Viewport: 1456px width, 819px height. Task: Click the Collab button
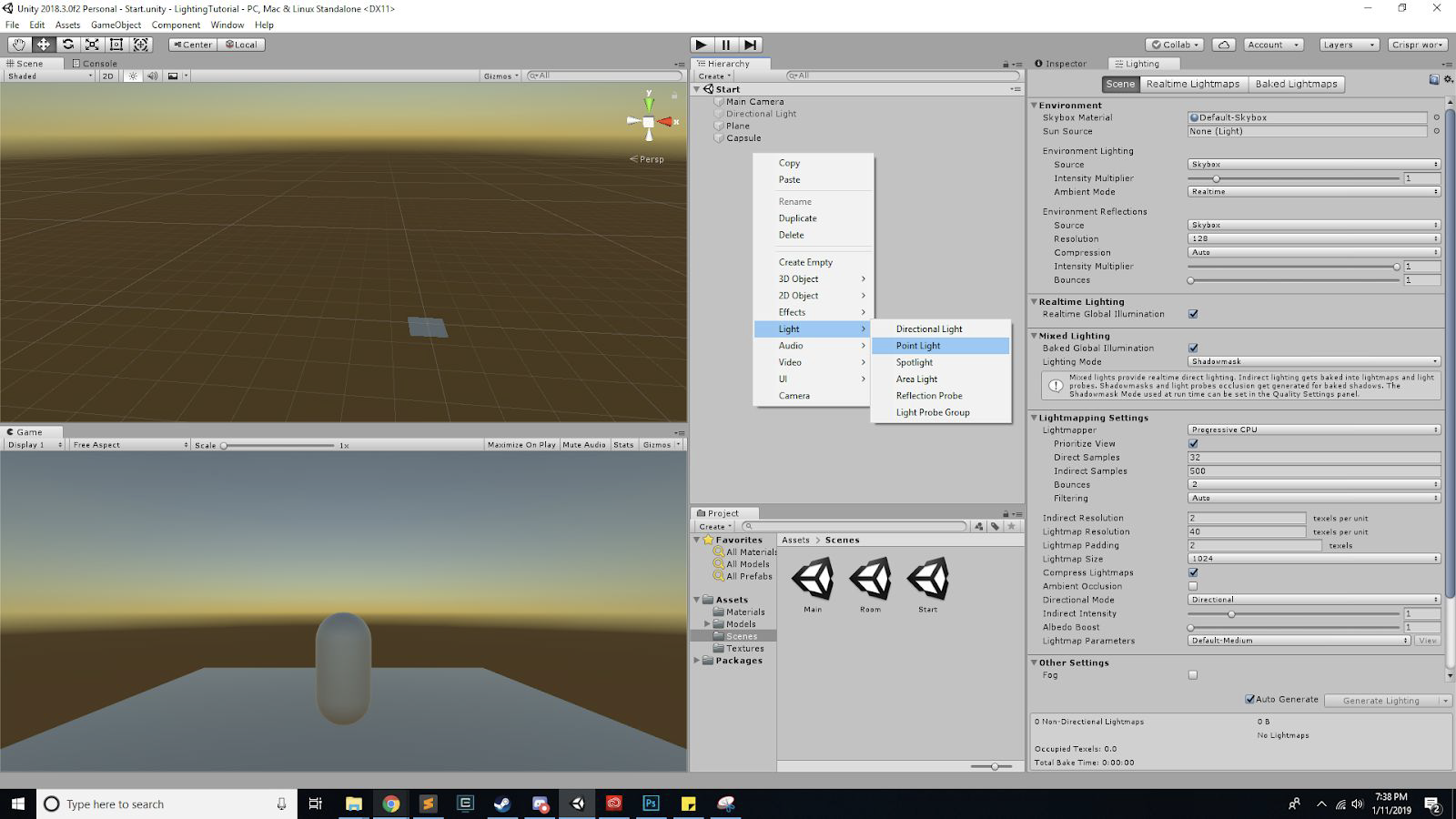1175,45
